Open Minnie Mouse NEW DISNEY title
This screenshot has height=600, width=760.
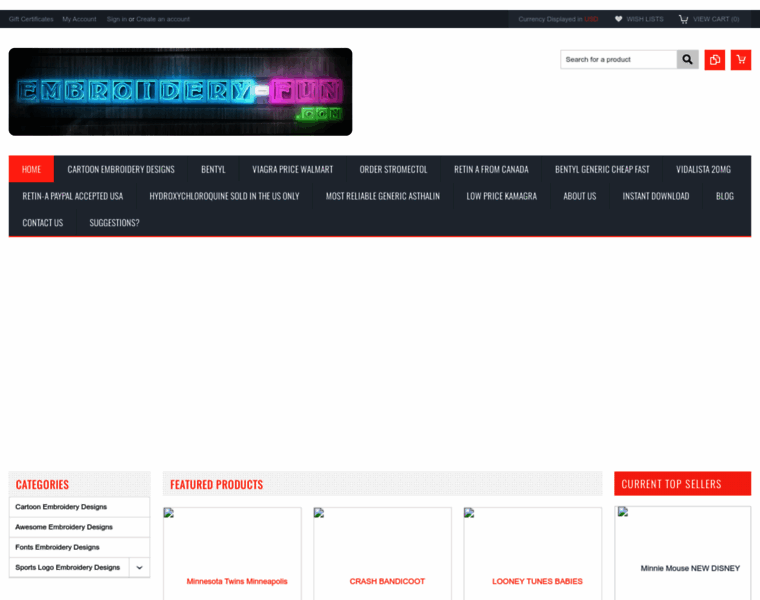pos(690,568)
